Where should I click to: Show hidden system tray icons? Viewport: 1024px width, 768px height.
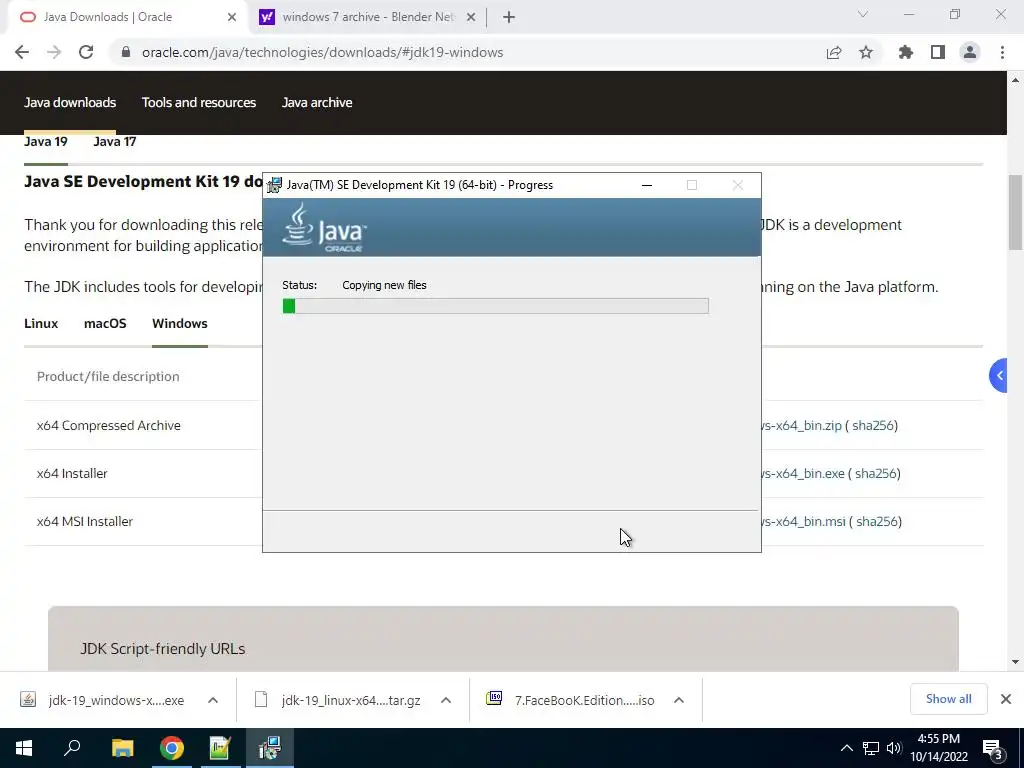tap(846, 748)
